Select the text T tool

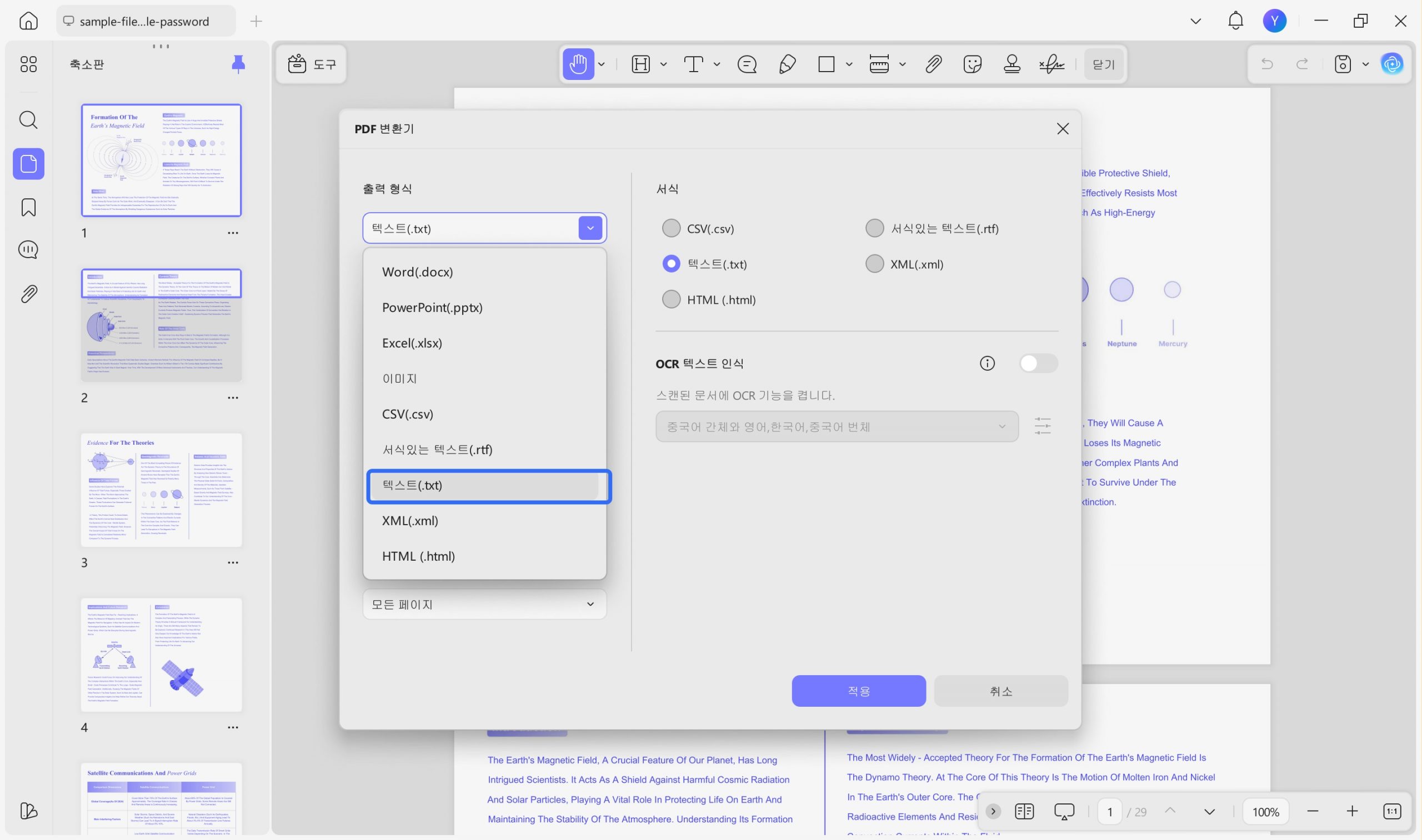pyautogui.click(x=693, y=64)
